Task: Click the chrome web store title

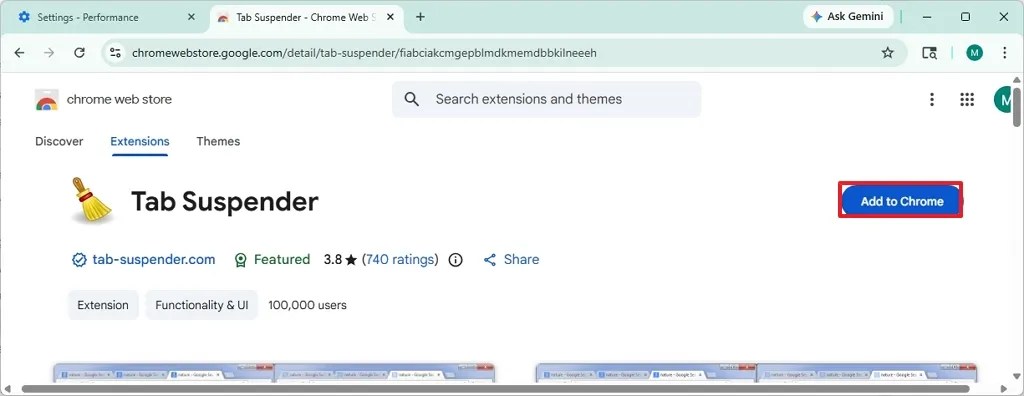Action: point(120,99)
